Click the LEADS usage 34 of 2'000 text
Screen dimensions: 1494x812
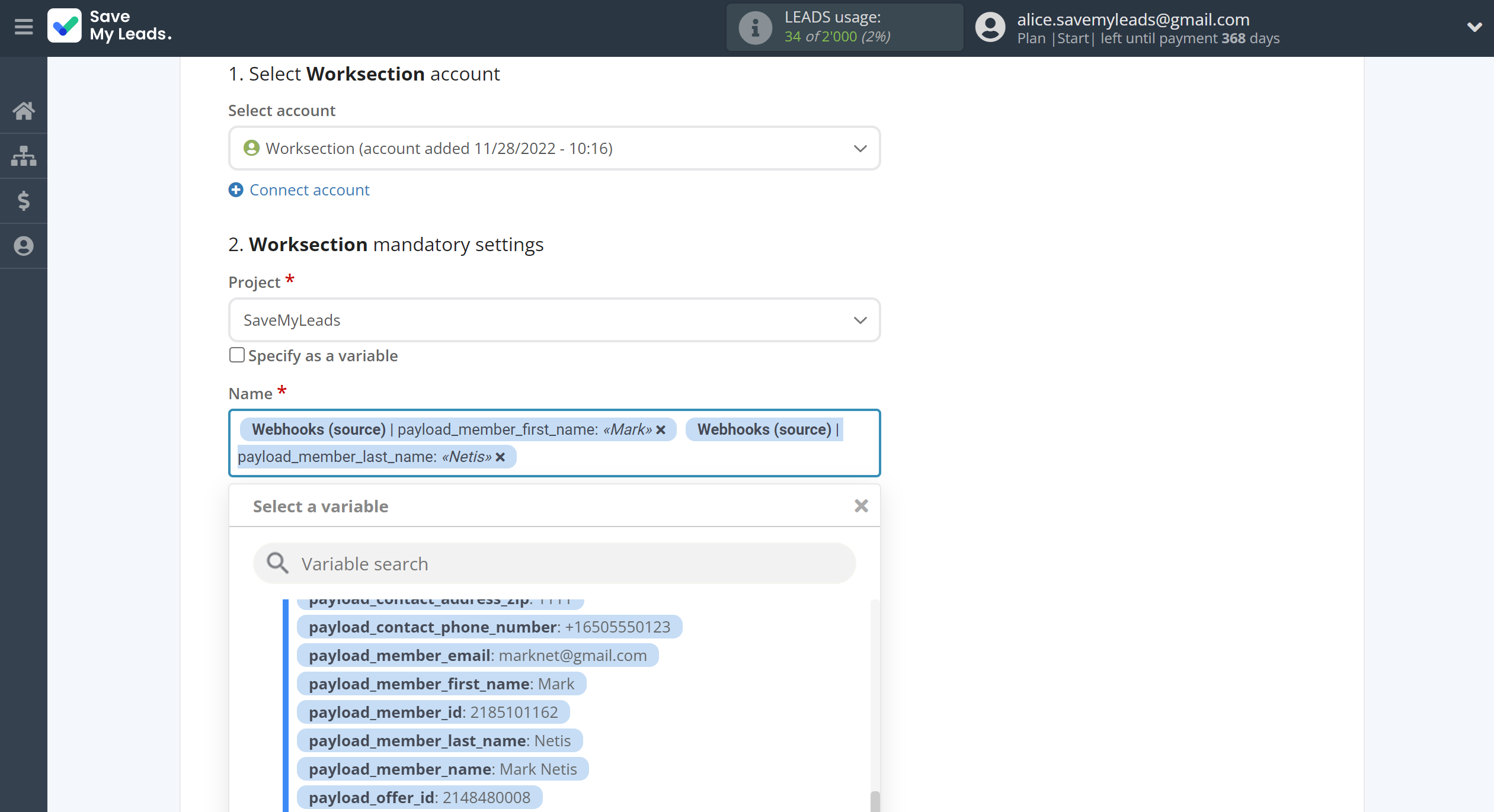click(x=837, y=37)
